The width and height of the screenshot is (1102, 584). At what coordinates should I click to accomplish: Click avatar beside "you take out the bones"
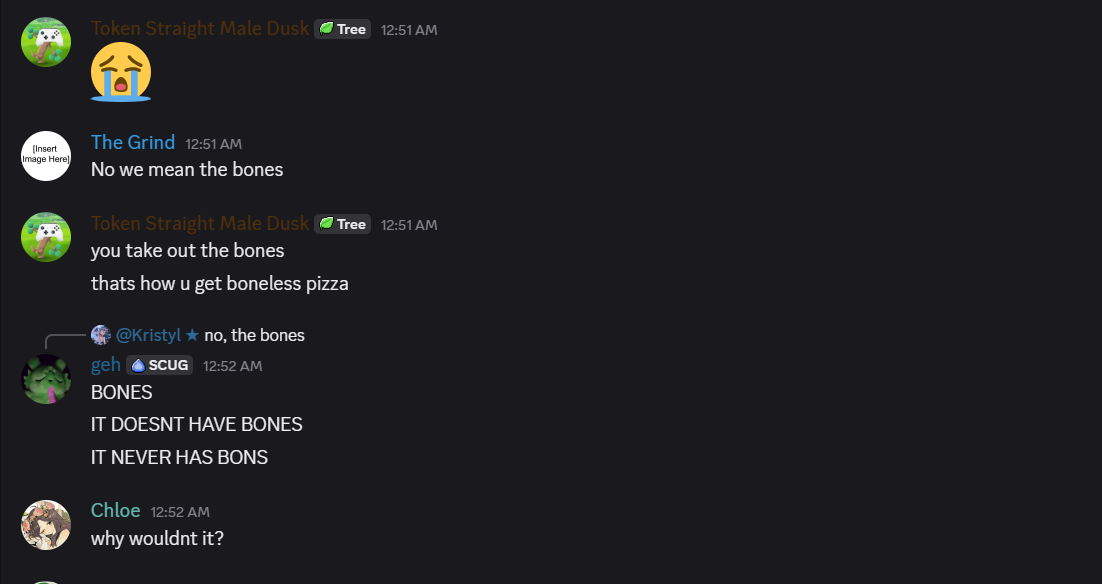46,237
